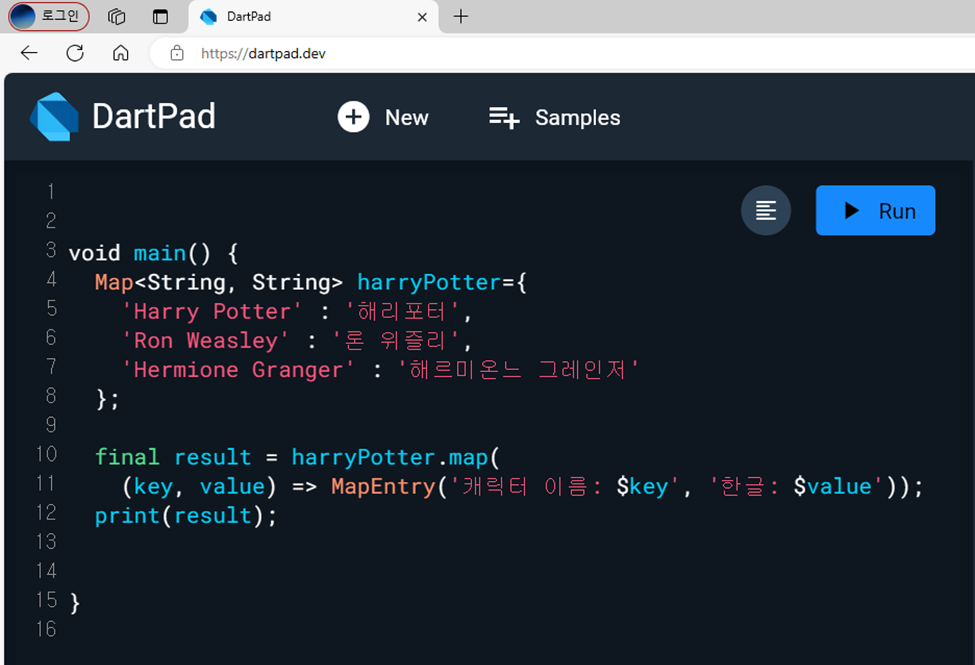
Task: Click the '한글: $value' string
Action: tap(797, 486)
